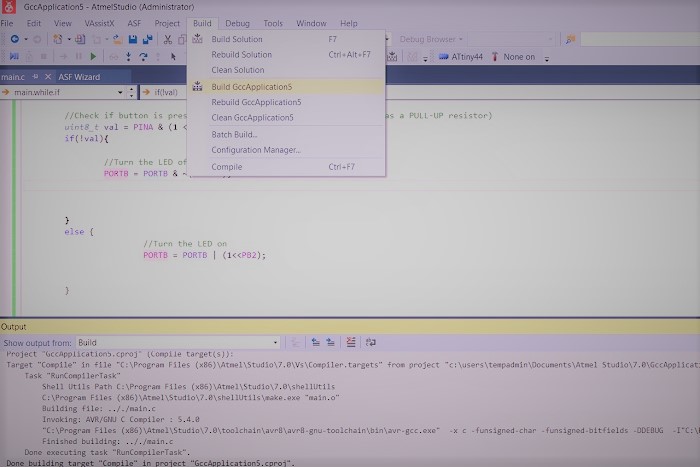
Task: Expand the Navigate Backward history dropdown arrow
Action: coord(26,39)
